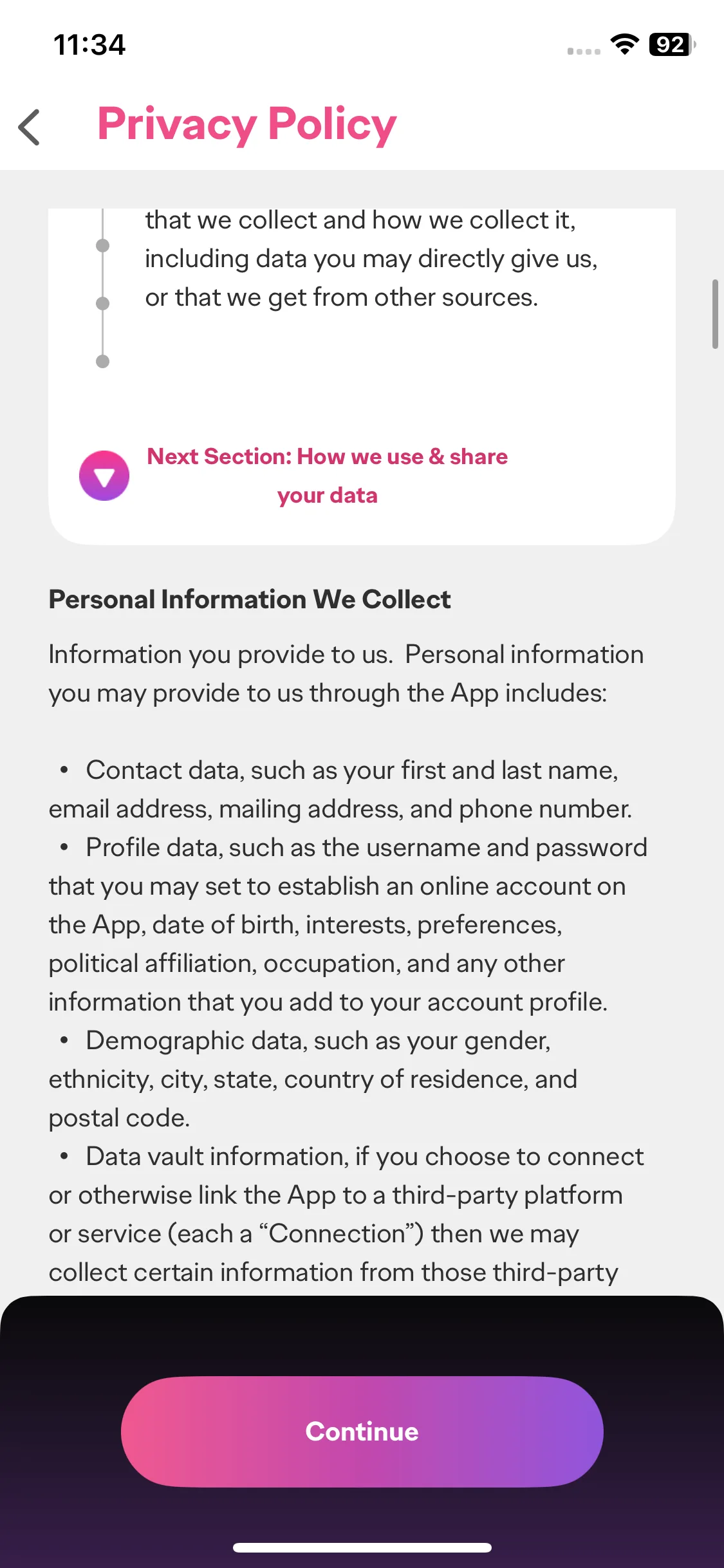Tap the home indicator bar
Image resolution: width=724 pixels, height=1568 pixels.
tap(362, 1547)
